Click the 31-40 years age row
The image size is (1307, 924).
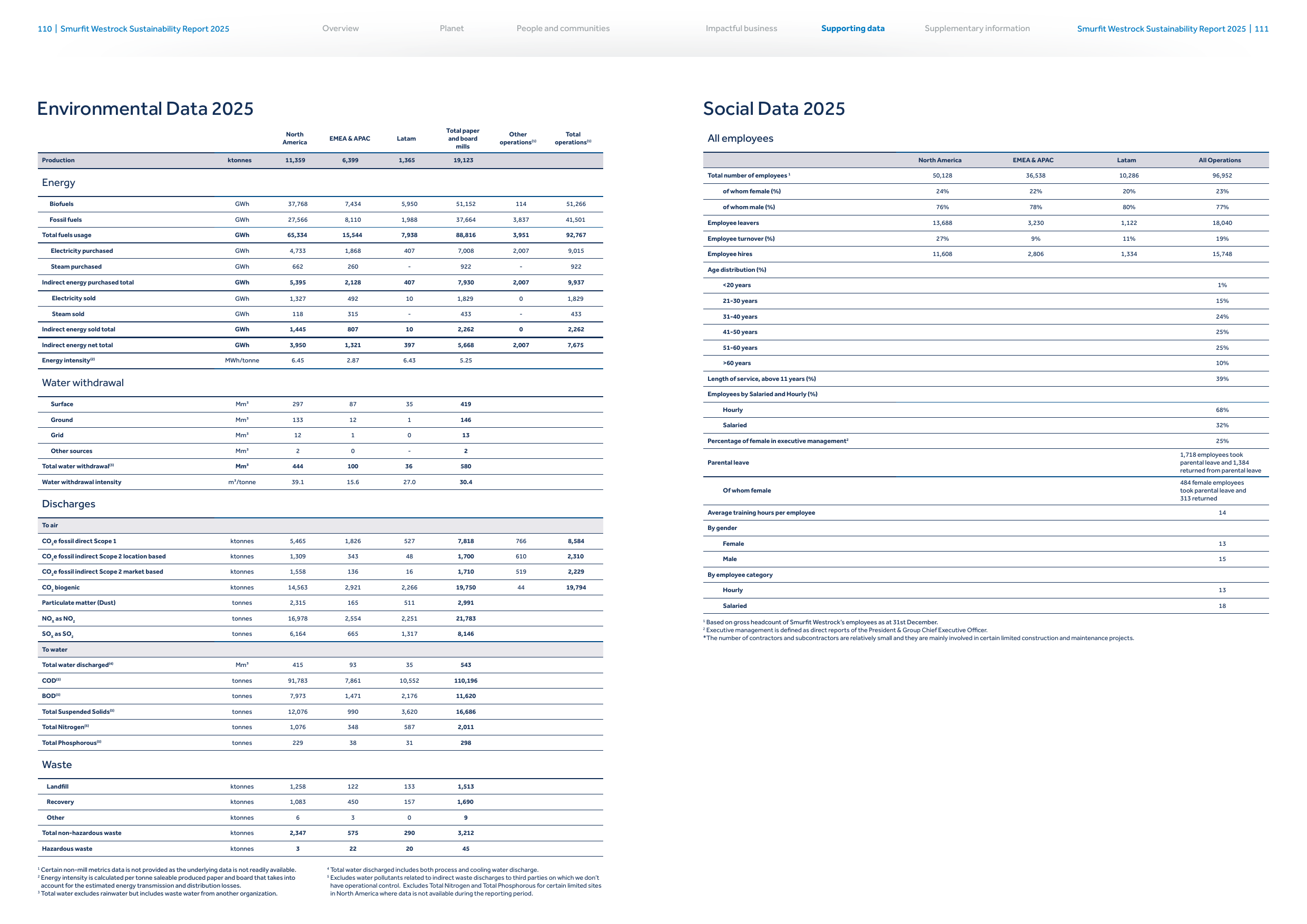coord(985,317)
